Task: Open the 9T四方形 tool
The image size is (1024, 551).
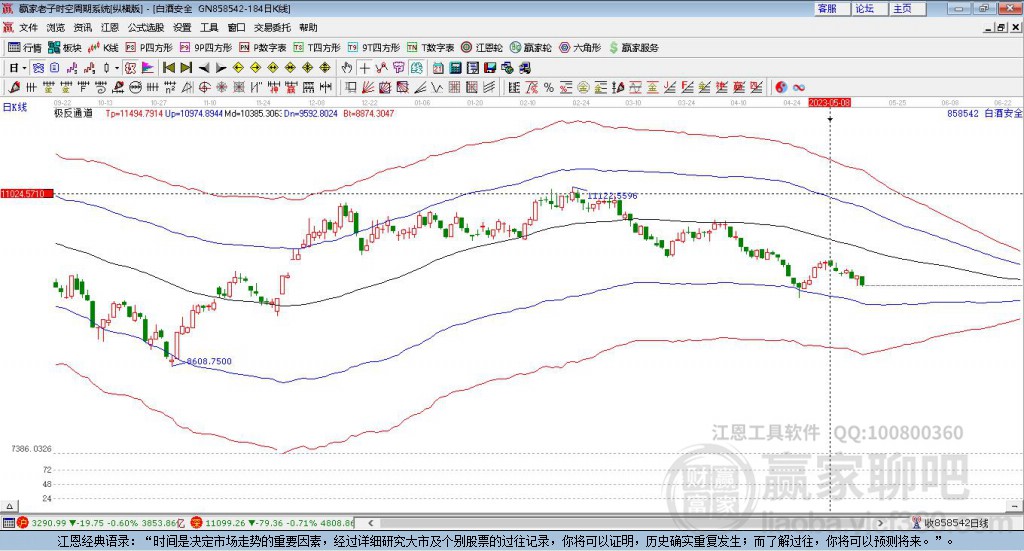Action: tap(374, 48)
